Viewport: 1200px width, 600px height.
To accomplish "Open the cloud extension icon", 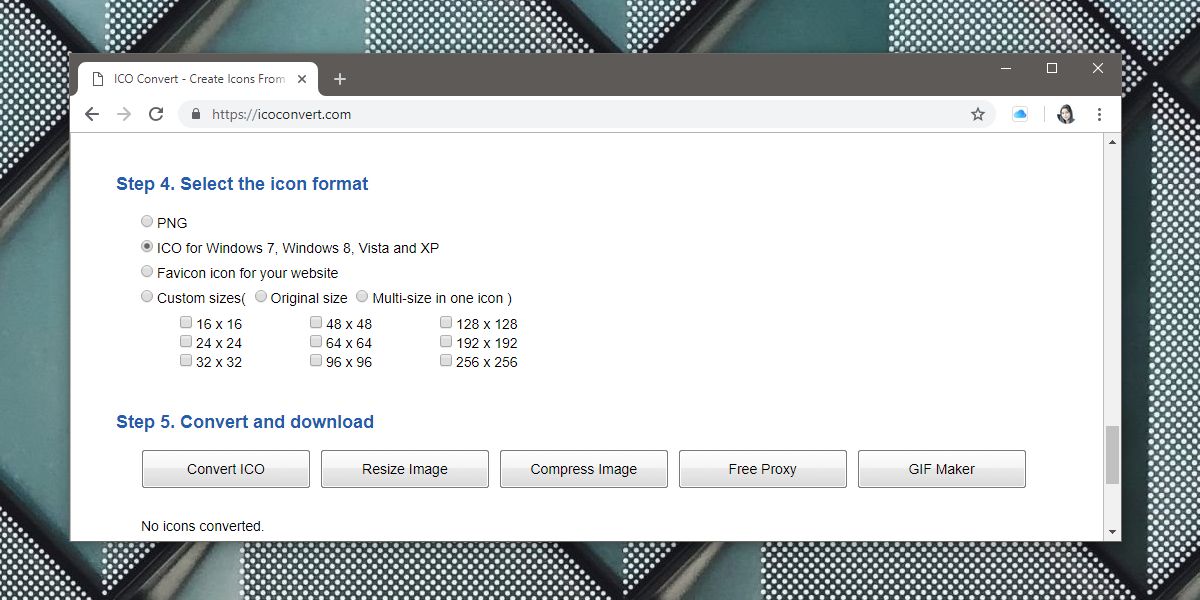I will pyautogui.click(x=1019, y=114).
